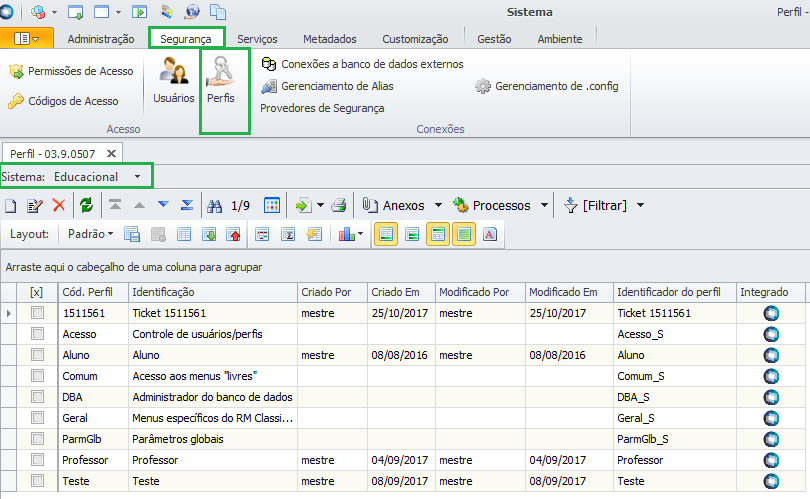The image size is (810, 499).
Task: Click the Processos button
Action: [x=492, y=206]
